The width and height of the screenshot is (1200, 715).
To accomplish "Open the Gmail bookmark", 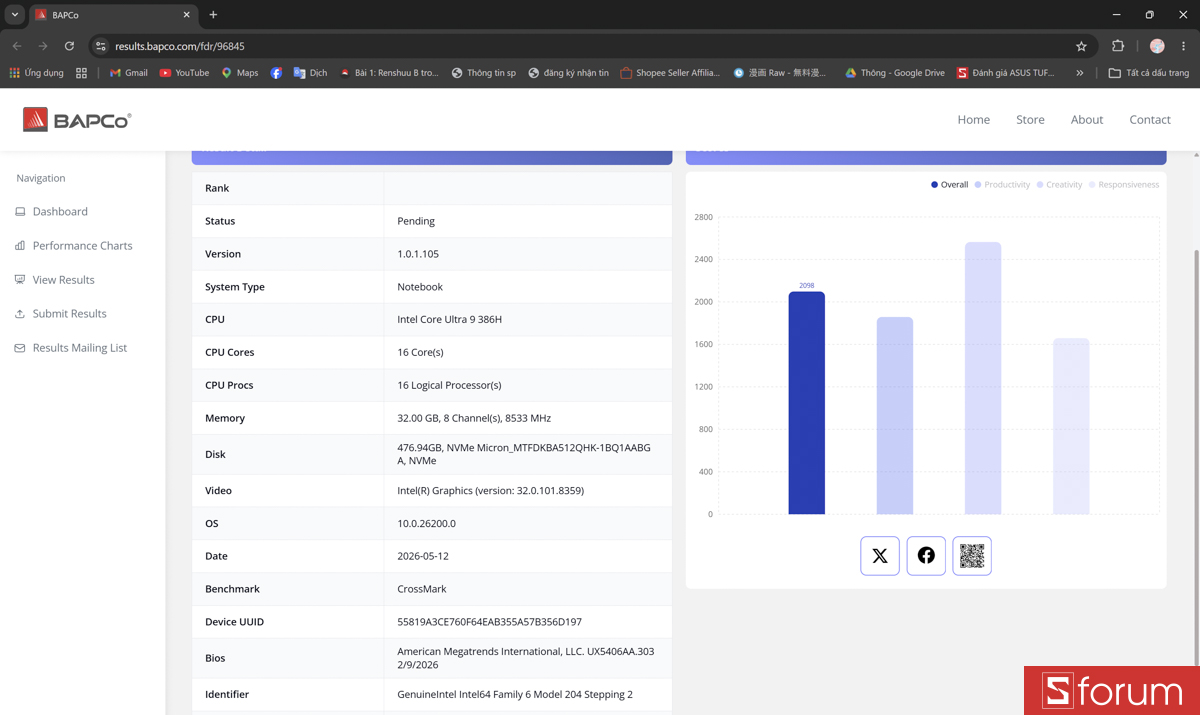I will (129, 73).
